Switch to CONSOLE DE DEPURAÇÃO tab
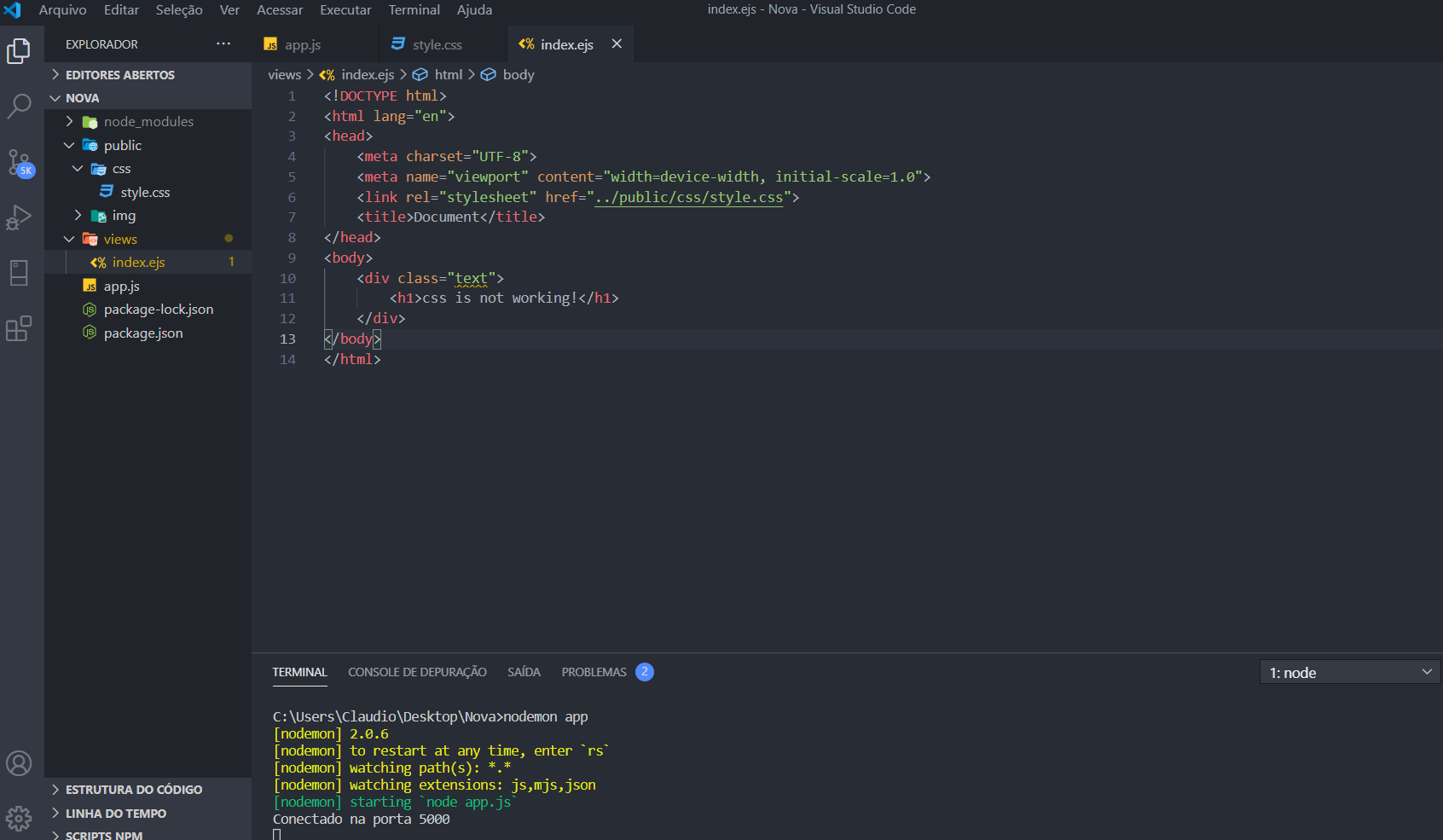The width and height of the screenshot is (1443, 840). (x=417, y=672)
